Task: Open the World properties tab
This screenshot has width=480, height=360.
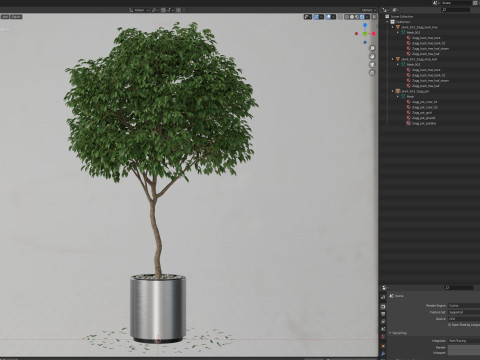Action: point(383,337)
